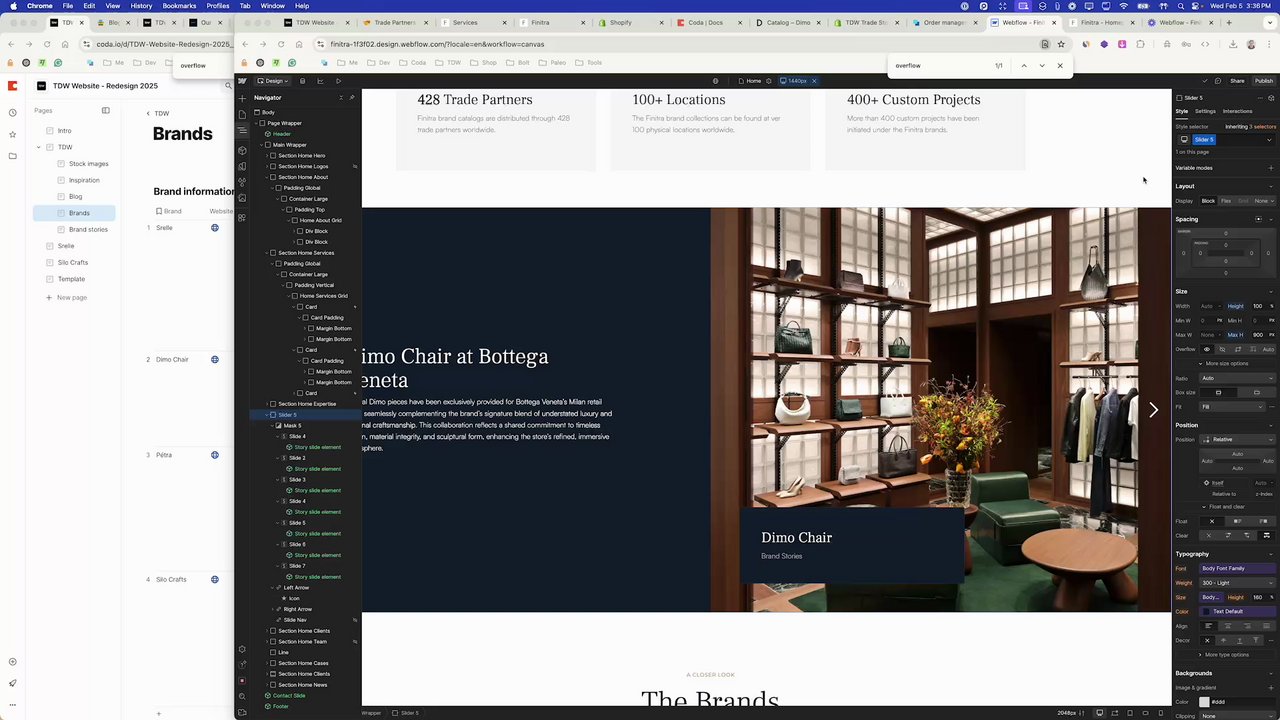Collapse Section Home Services in Navigator
Image resolution: width=1280 pixels, height=720 pixels.
coord(267,253)
